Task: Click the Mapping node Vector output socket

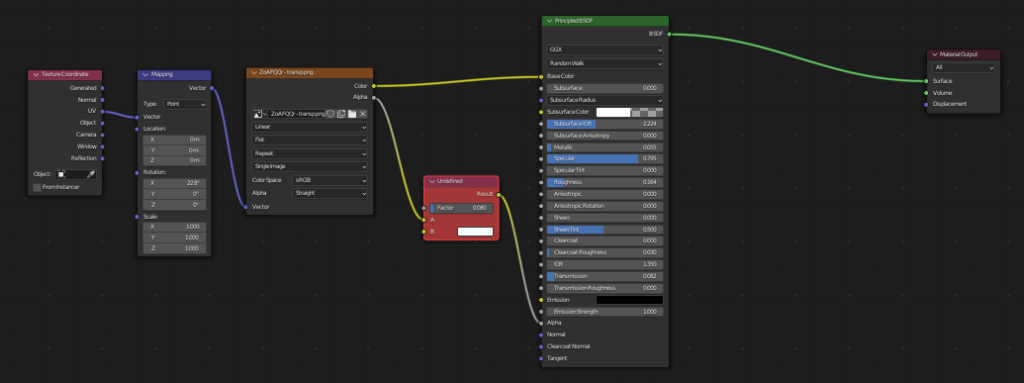Action: click(x=212, y=88)
